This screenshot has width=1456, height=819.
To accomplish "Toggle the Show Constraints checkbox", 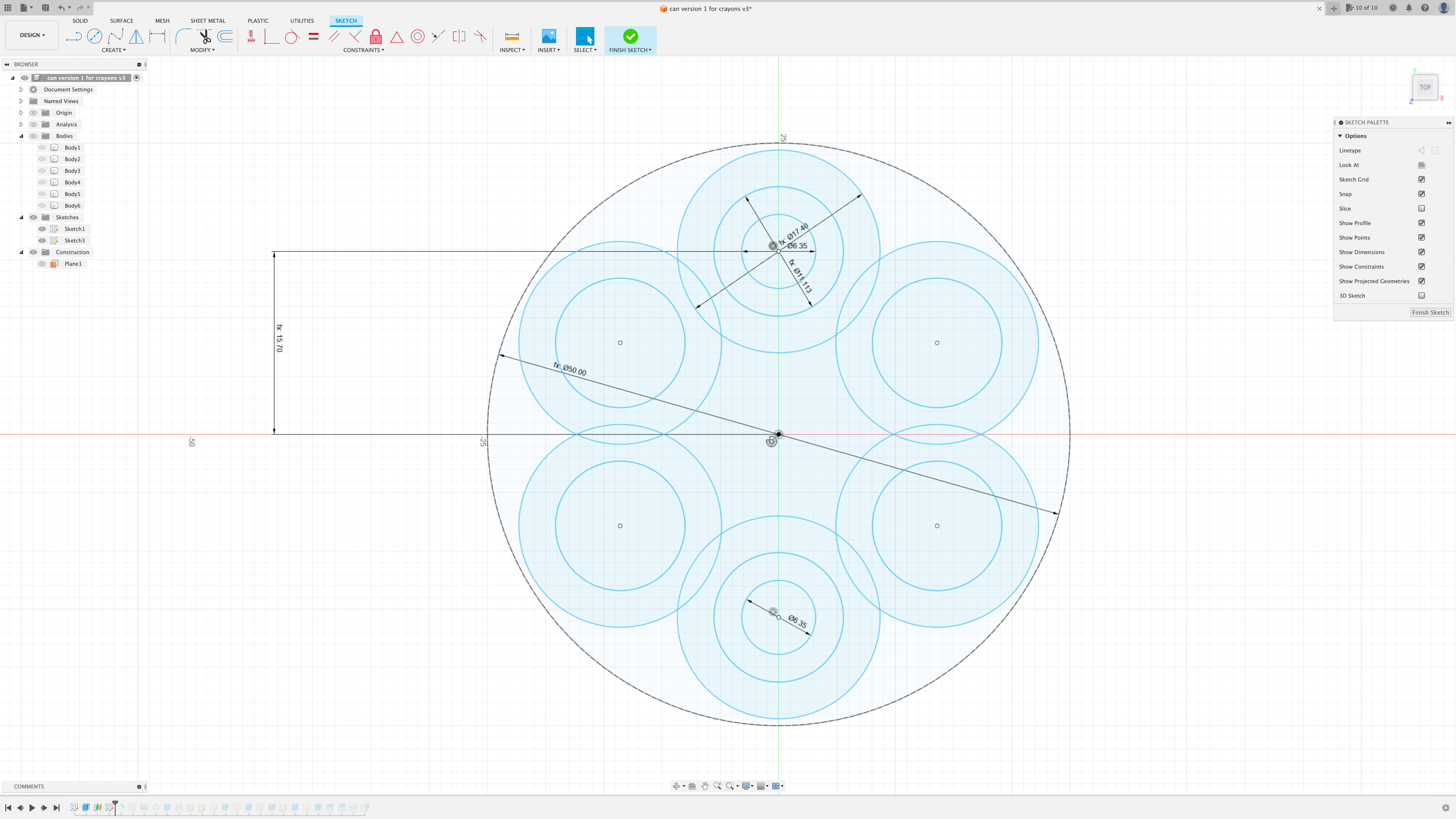I will [1422, 267].
